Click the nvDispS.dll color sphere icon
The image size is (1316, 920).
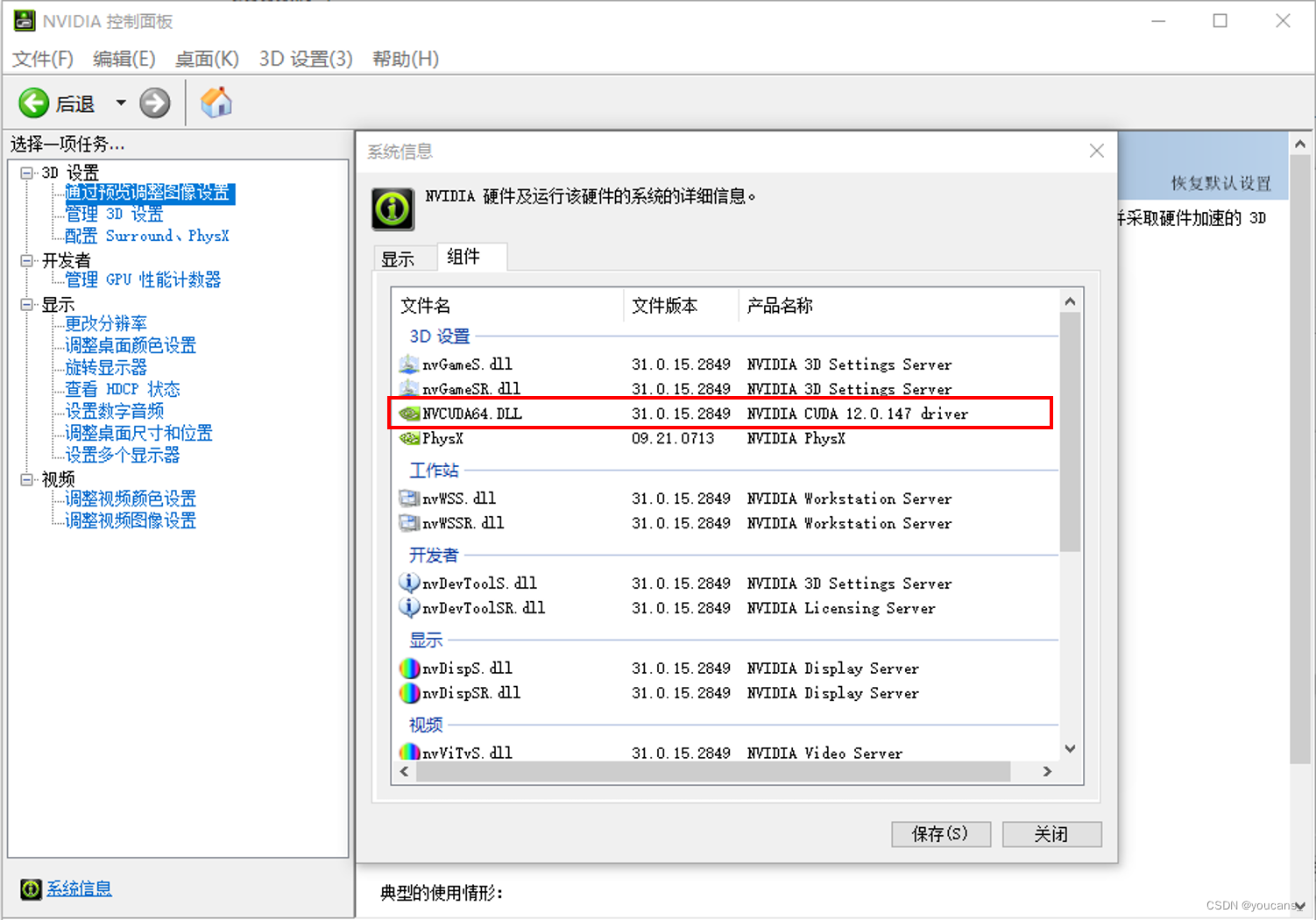[x=409, y=669]
